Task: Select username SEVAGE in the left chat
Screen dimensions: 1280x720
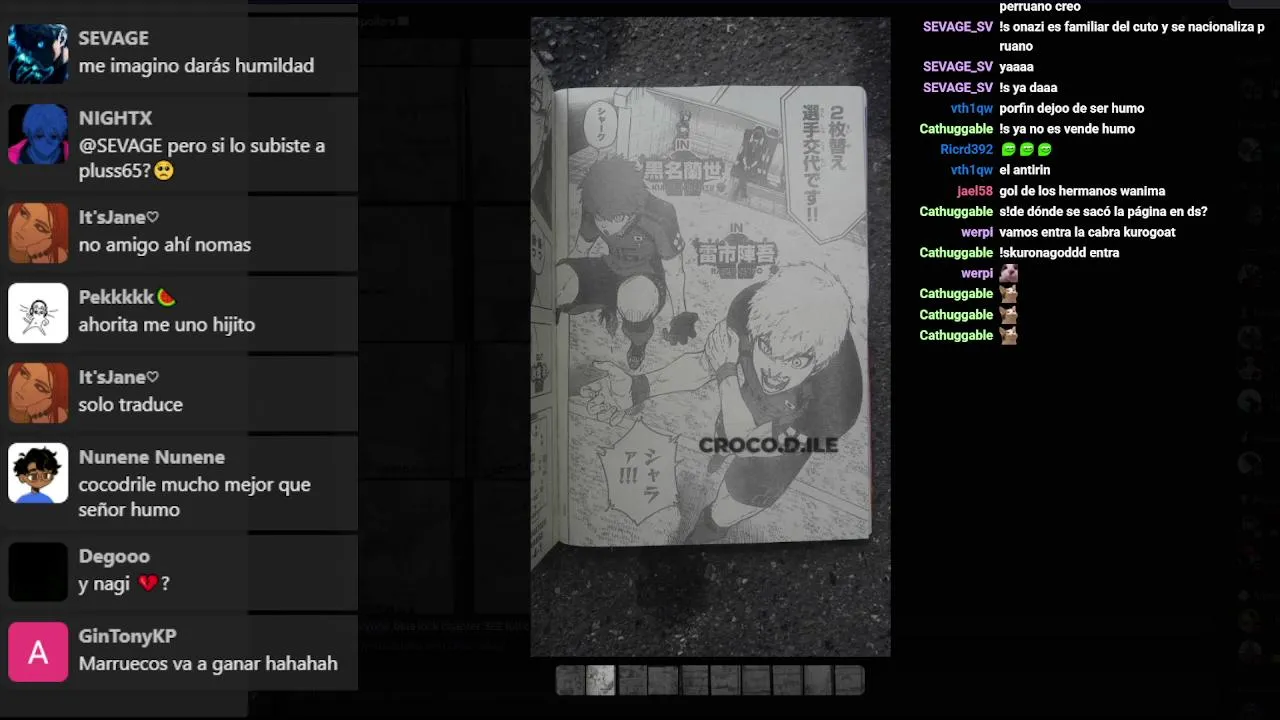Action: coord(114,38)
